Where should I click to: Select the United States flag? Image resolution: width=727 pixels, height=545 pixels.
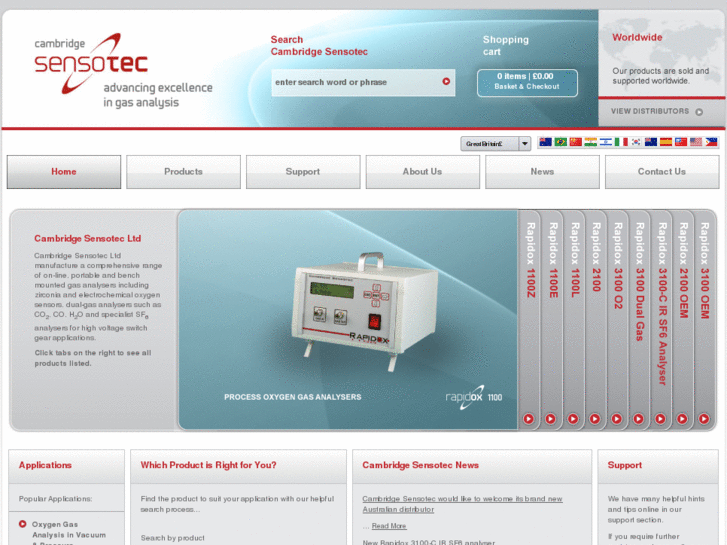[x=696, y=142]
